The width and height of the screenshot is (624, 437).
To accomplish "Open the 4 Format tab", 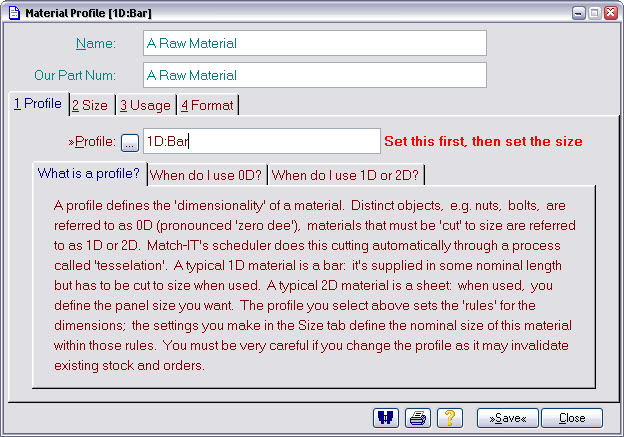I will pyautogui.click(x=207, y=105).
